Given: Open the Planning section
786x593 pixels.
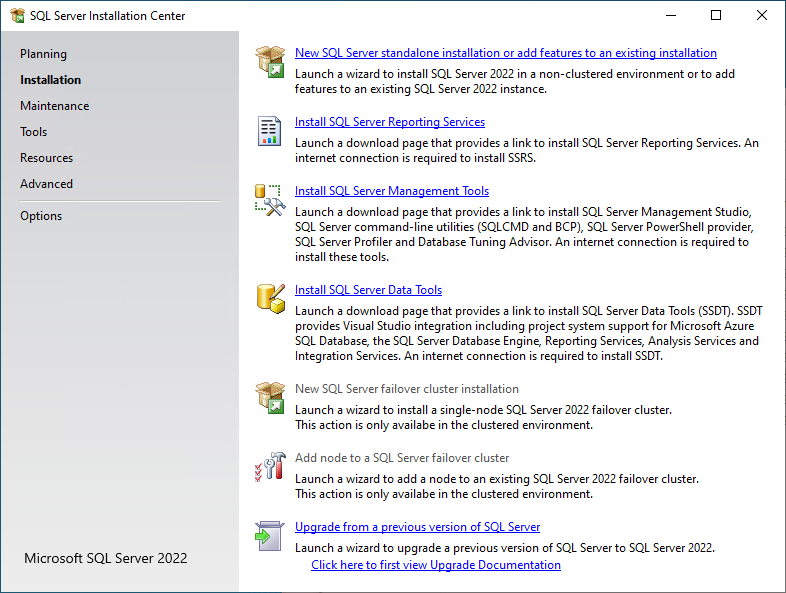Looking at the screenshot, I should tap(43, 54).
